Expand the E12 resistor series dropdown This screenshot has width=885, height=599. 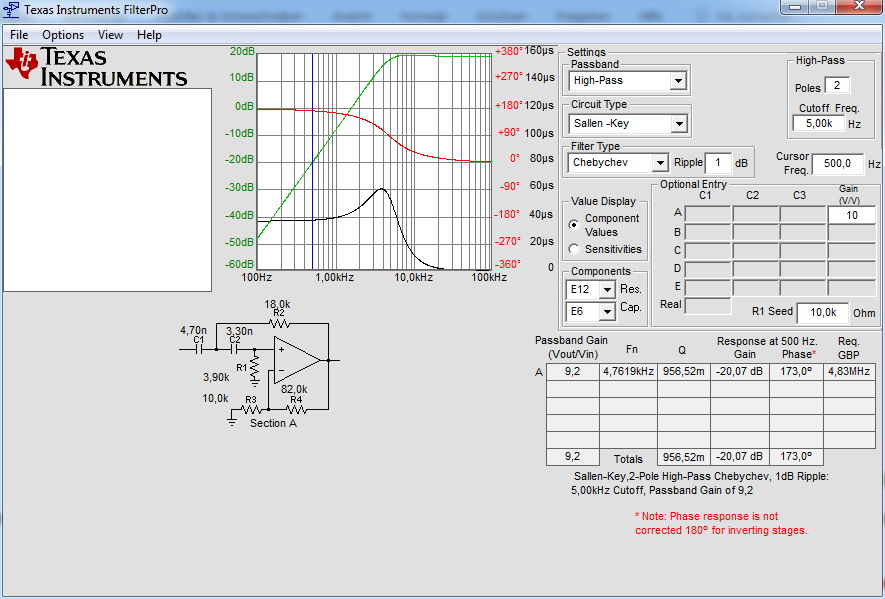[607, 290]
